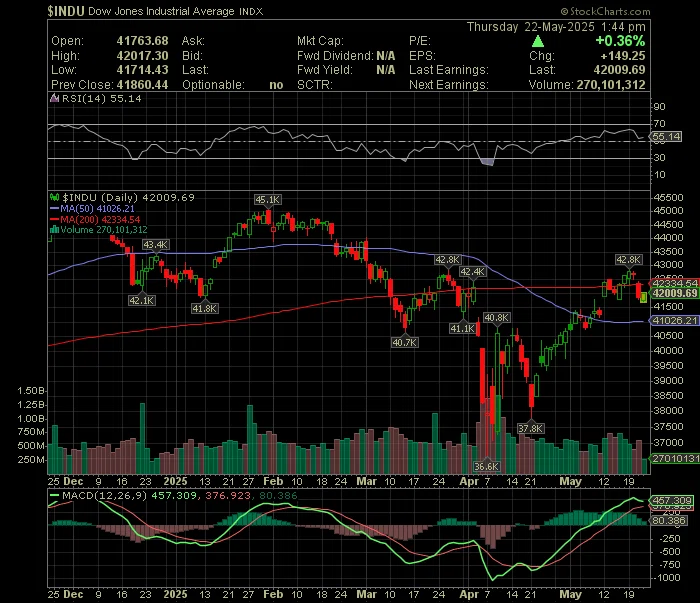Click the 42334.54 MA(200) axis tag

(675, 283)
